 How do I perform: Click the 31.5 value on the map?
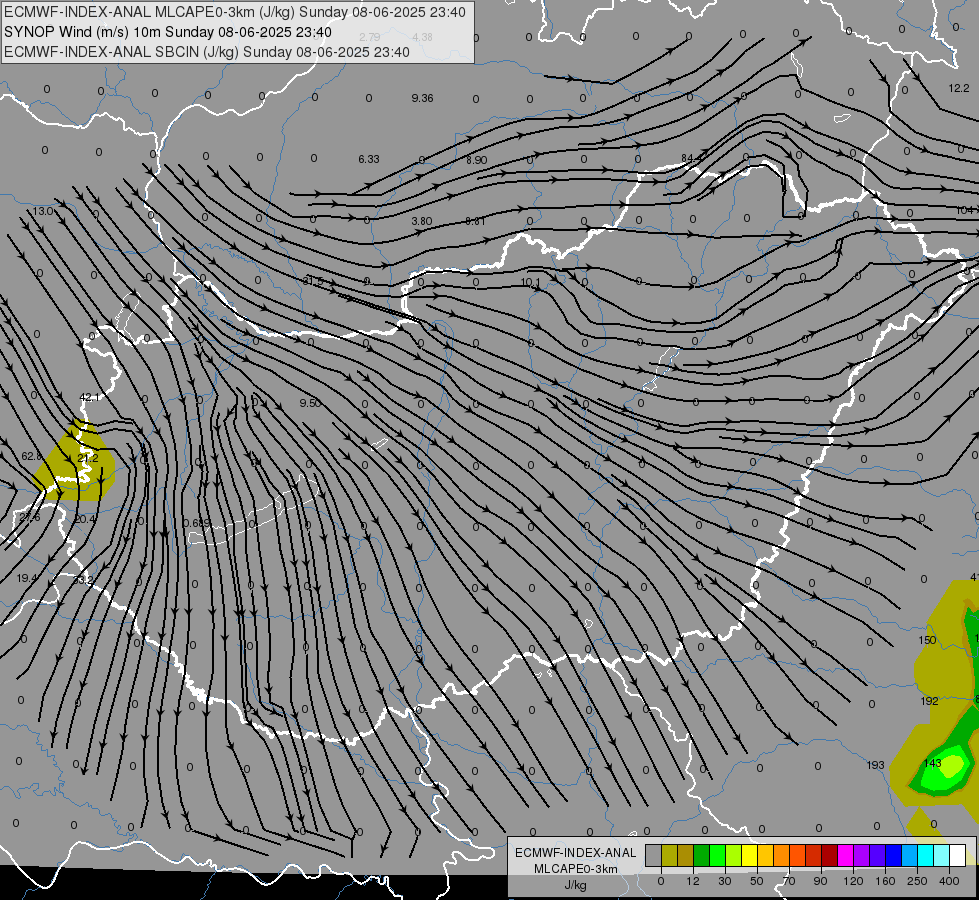(313, 281)
